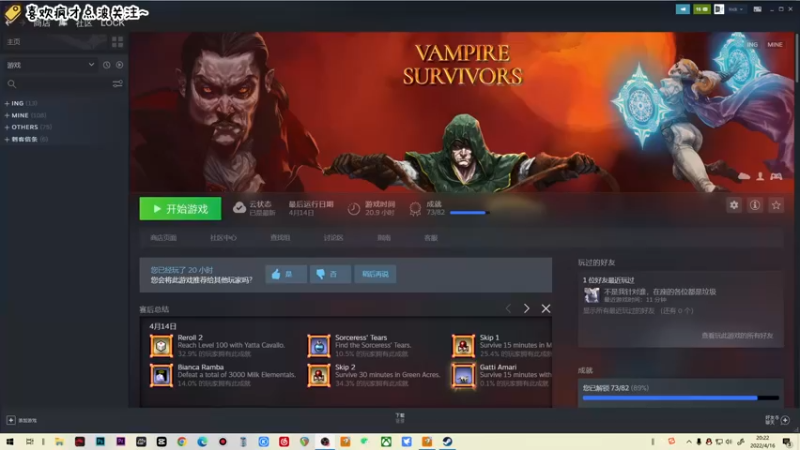Open the LOCK profile menu

tap(112, 23)
